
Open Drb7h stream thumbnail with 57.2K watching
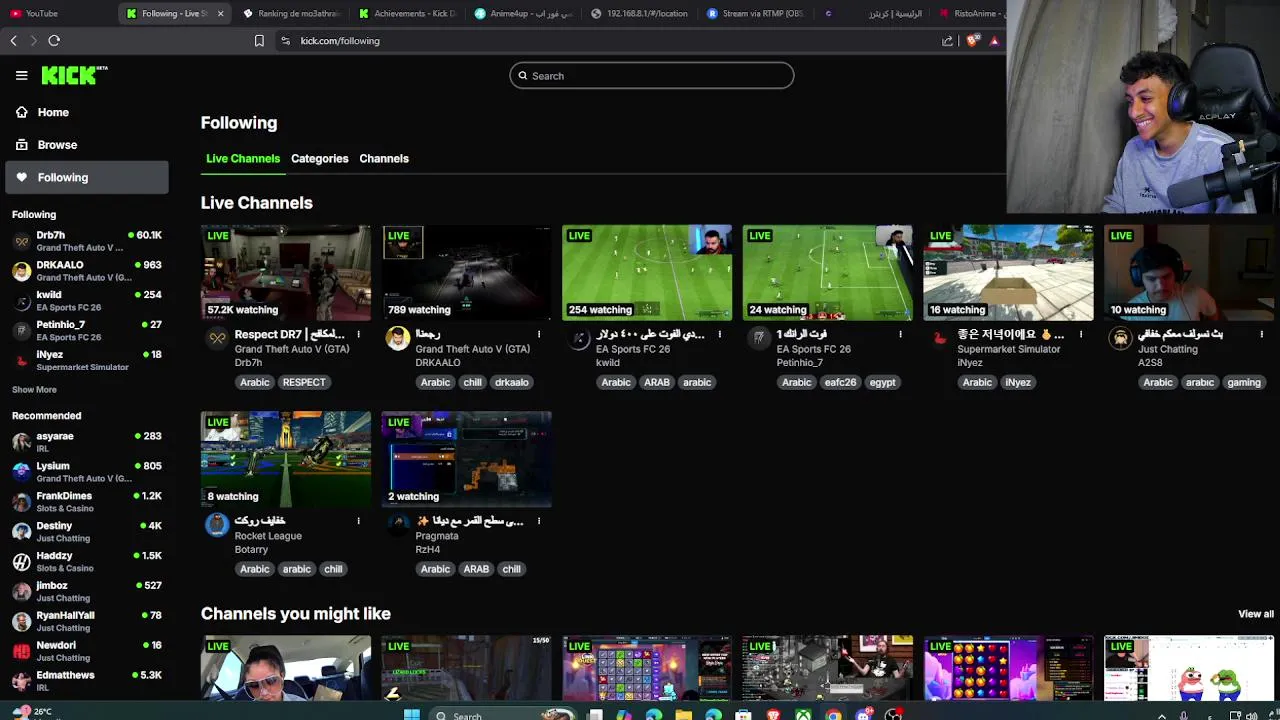point(286,272)
